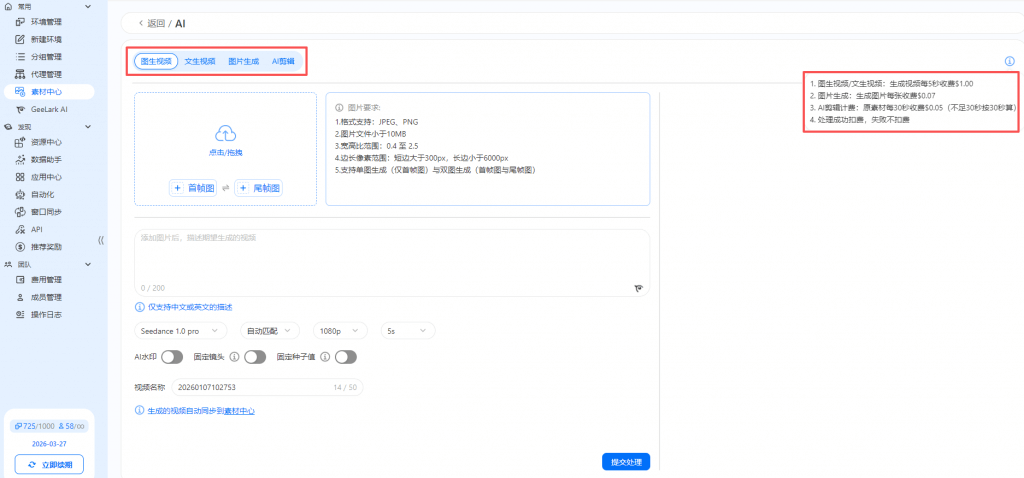Click the swap icon between 首帧图 and 尾帧图

[225, 188]
